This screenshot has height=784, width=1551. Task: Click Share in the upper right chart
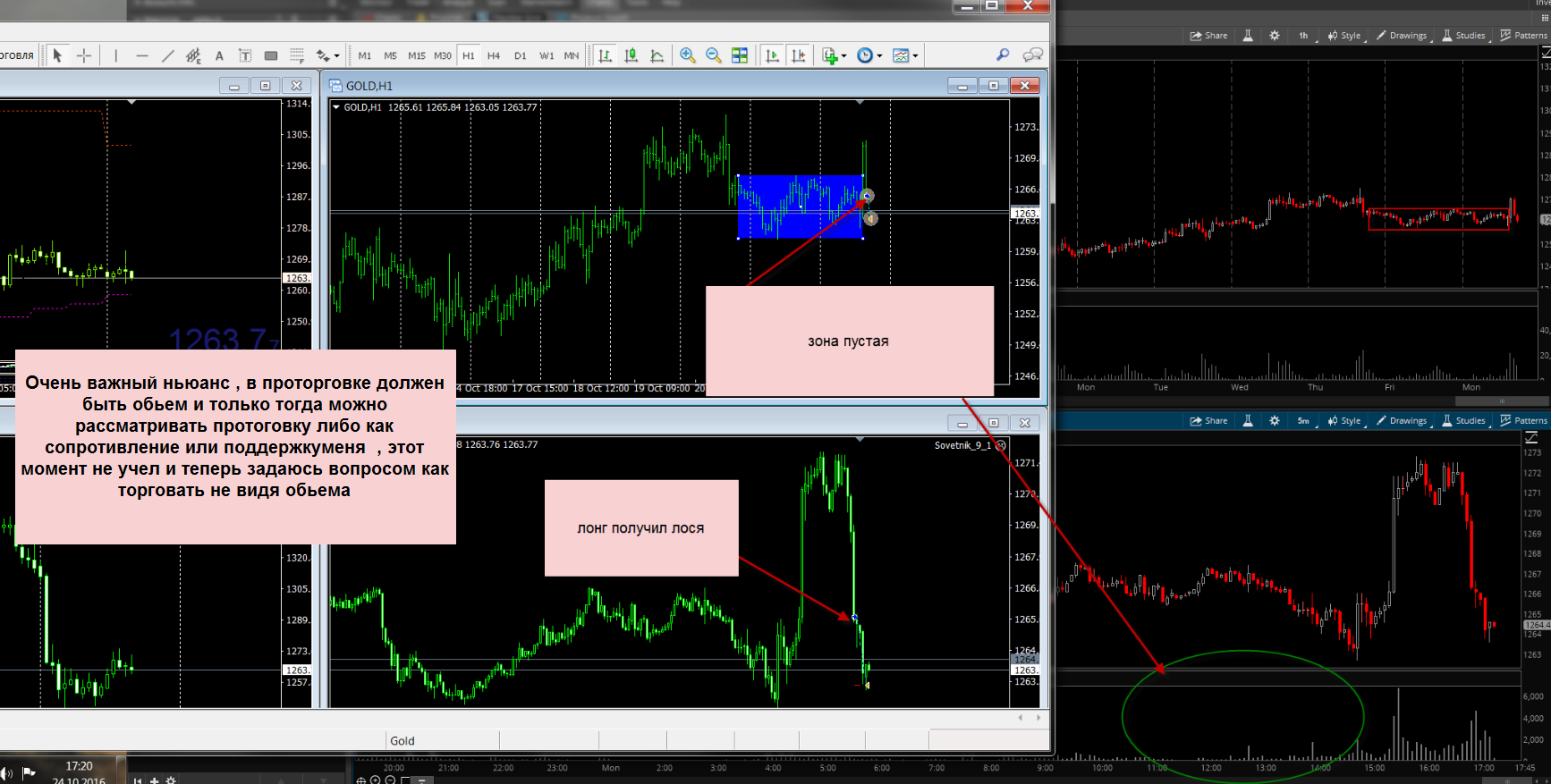click(x=1208, y=36)
